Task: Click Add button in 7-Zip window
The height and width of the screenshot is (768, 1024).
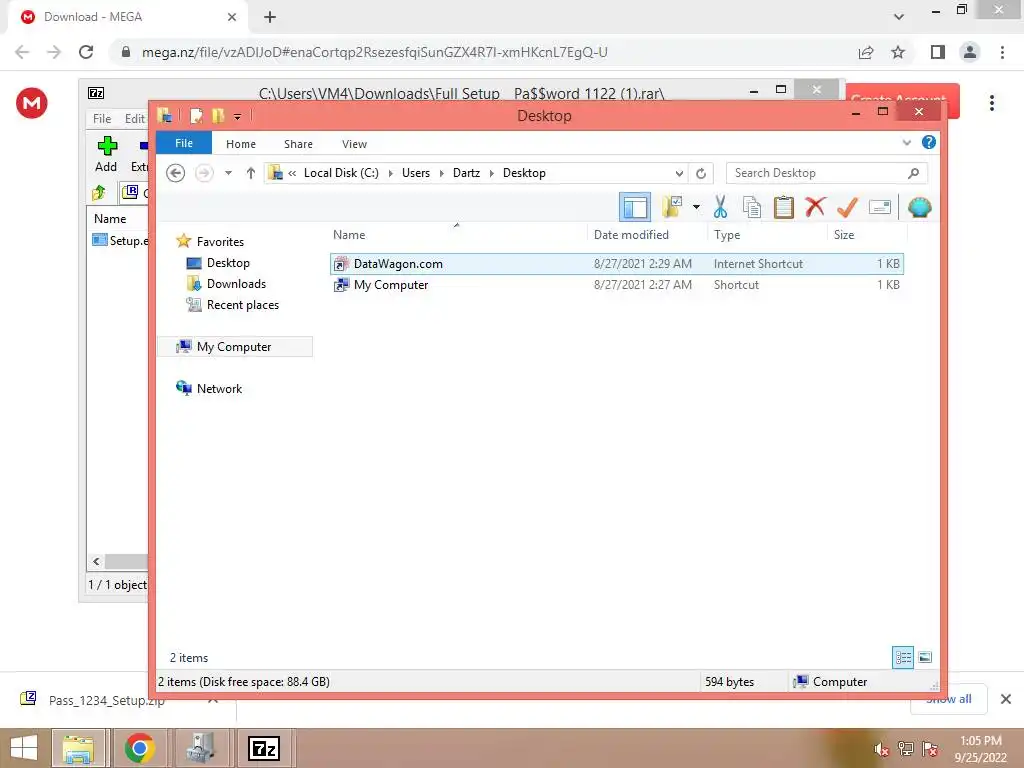Action: 106,154
